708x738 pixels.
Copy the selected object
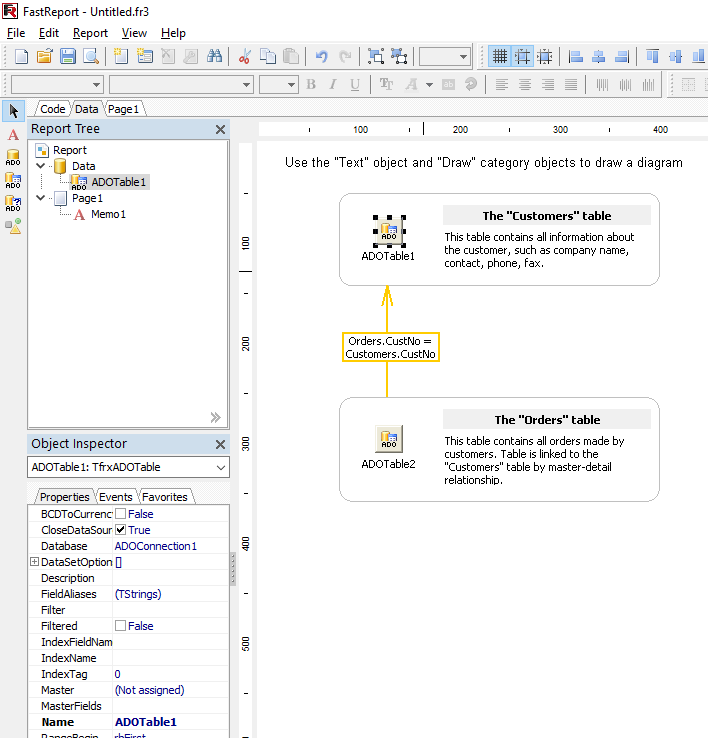(268, 56)
